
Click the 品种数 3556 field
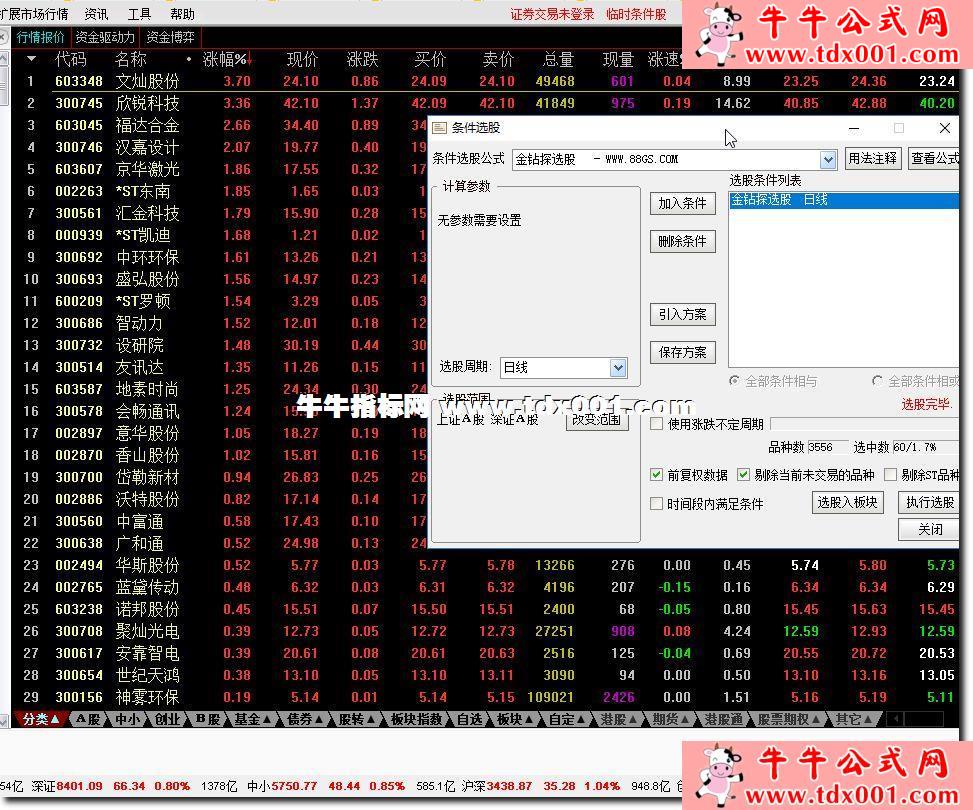tap(828, 448)
